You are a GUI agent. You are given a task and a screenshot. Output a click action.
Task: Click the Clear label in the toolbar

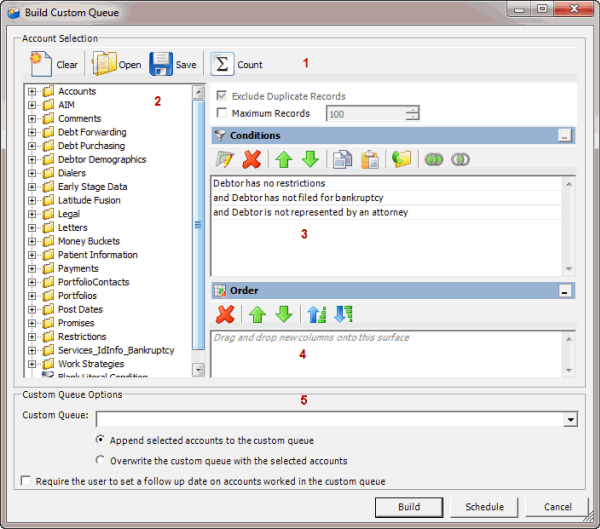(67, 65)
